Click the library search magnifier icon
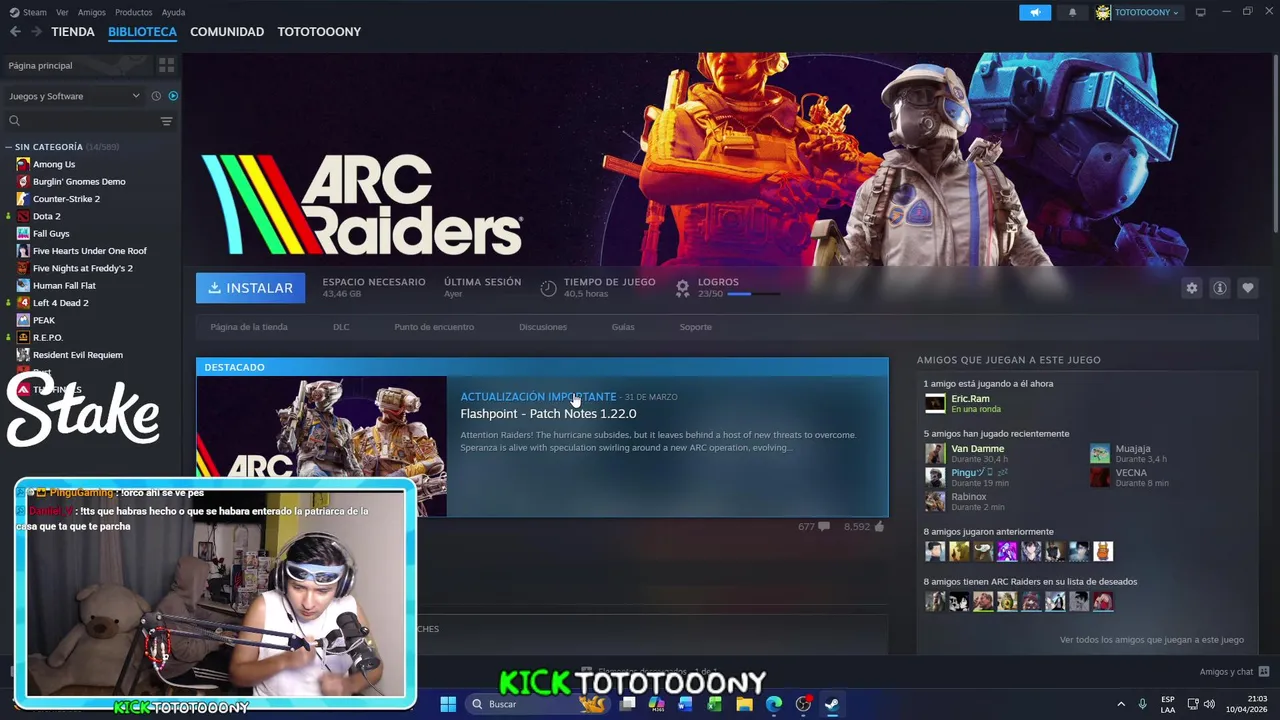This screenshot has height=720, width=1280. pos(14,121)
